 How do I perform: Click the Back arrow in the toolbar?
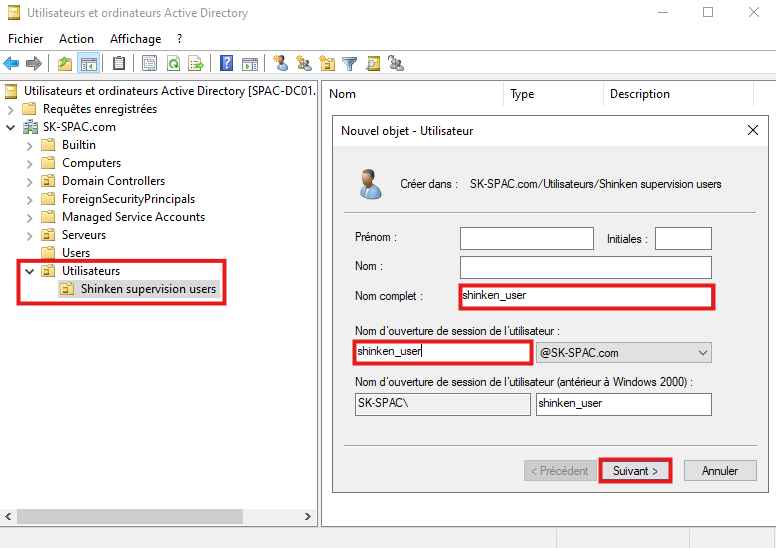(x=12, y=64)
